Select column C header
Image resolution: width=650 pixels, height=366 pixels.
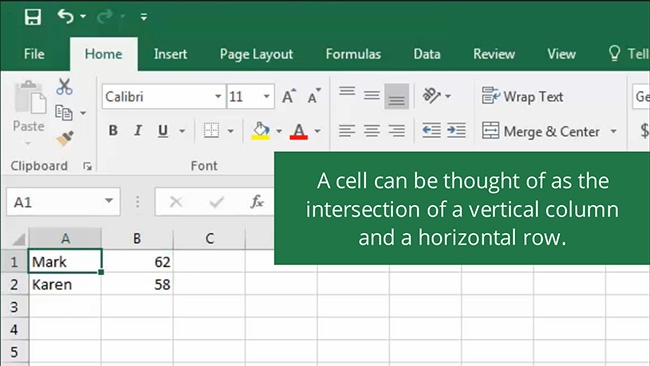(209, 238)
